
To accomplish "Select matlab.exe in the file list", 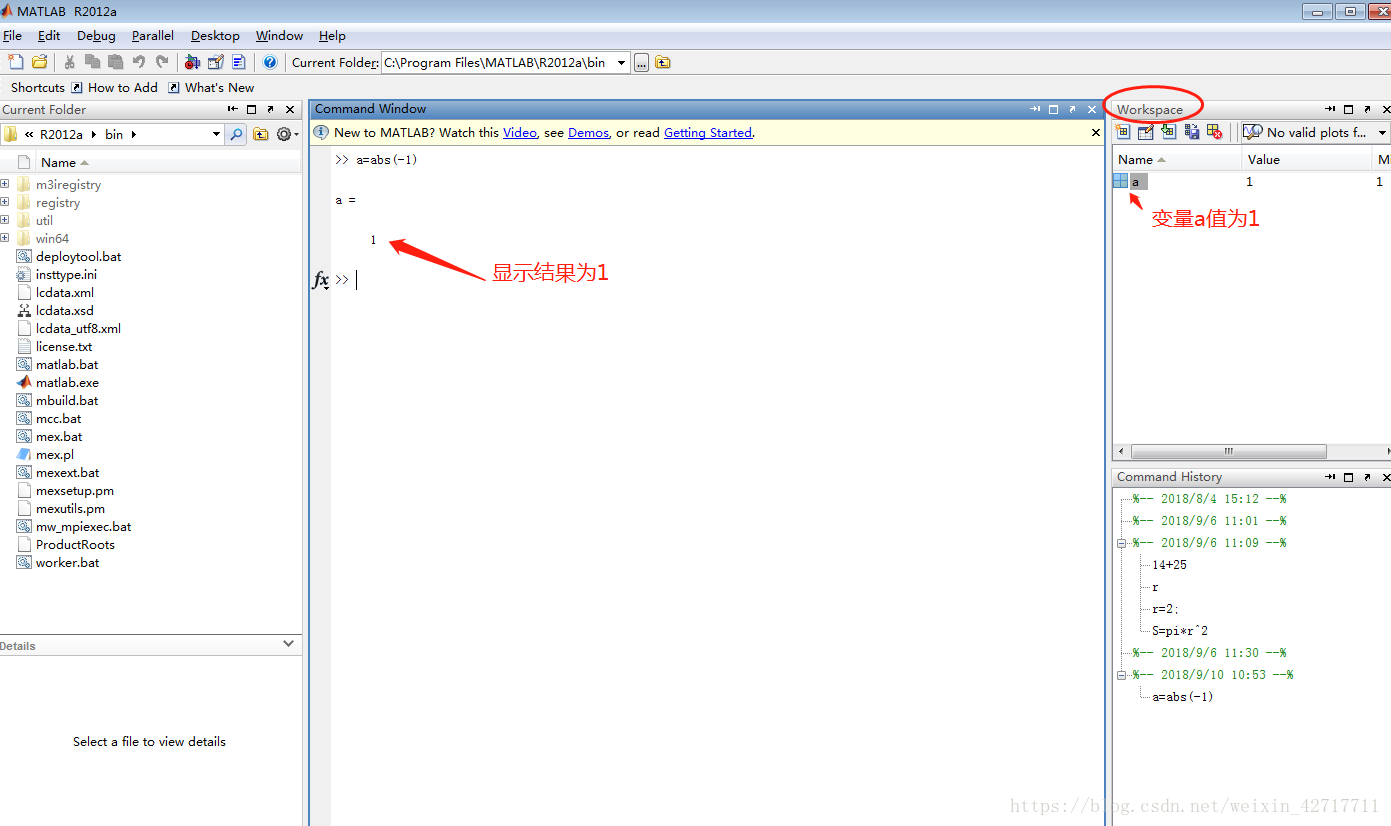I will pos(67,382).
